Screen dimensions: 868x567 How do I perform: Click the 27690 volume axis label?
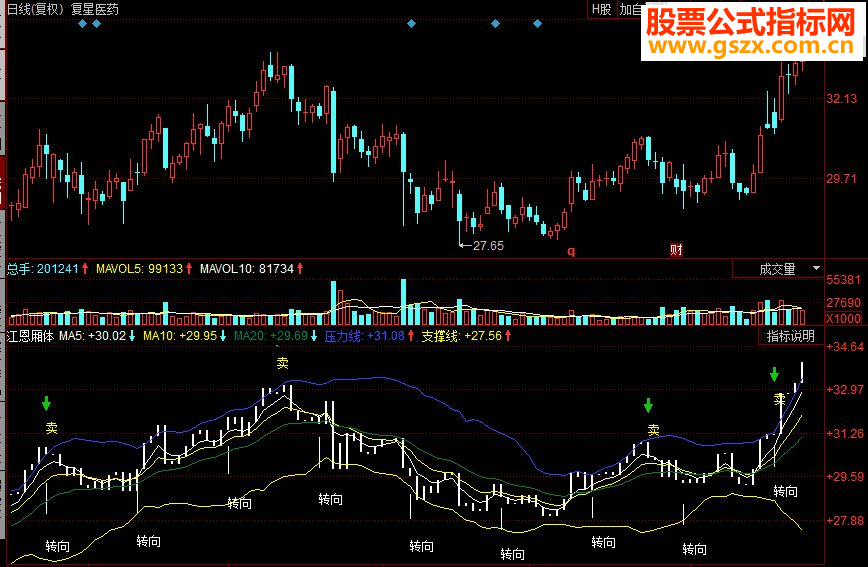[x=844, y=303]
